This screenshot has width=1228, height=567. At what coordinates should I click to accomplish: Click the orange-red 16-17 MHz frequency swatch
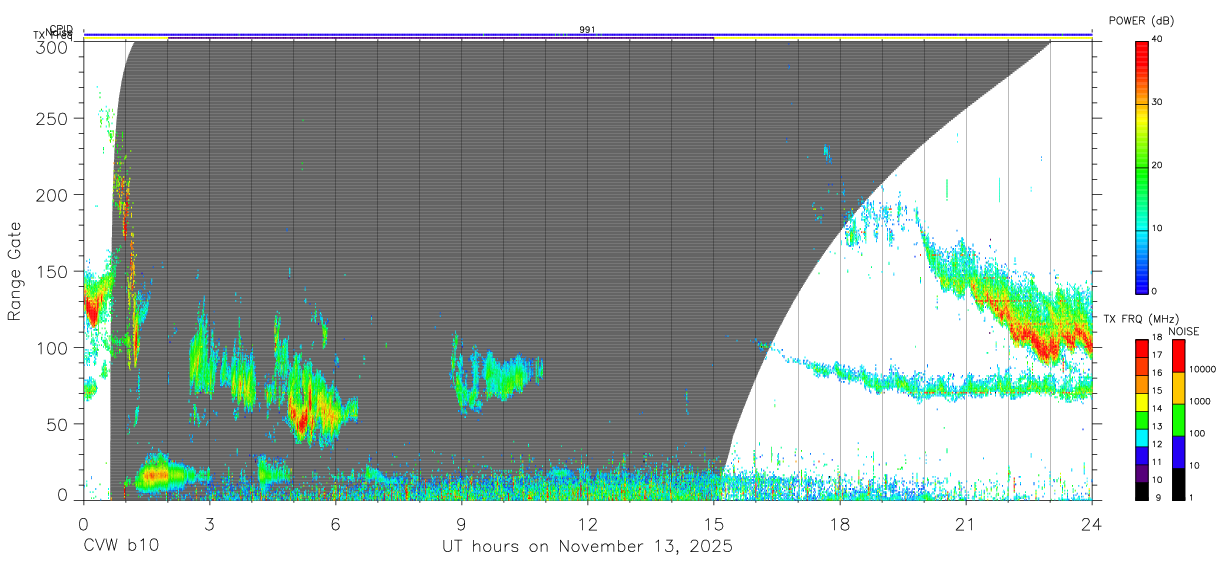[1141, 366]
